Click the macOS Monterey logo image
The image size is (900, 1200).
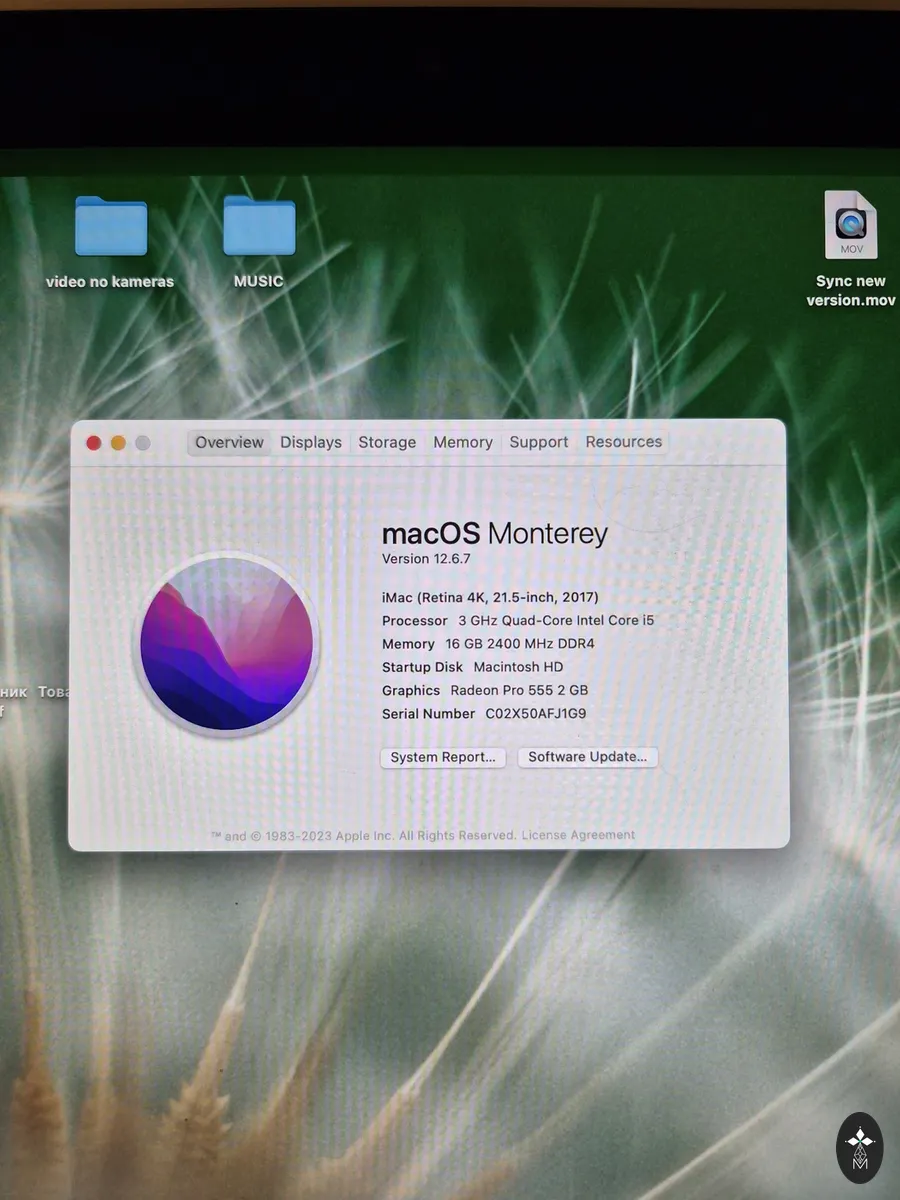pyautogui.click(x=226, y=644)
